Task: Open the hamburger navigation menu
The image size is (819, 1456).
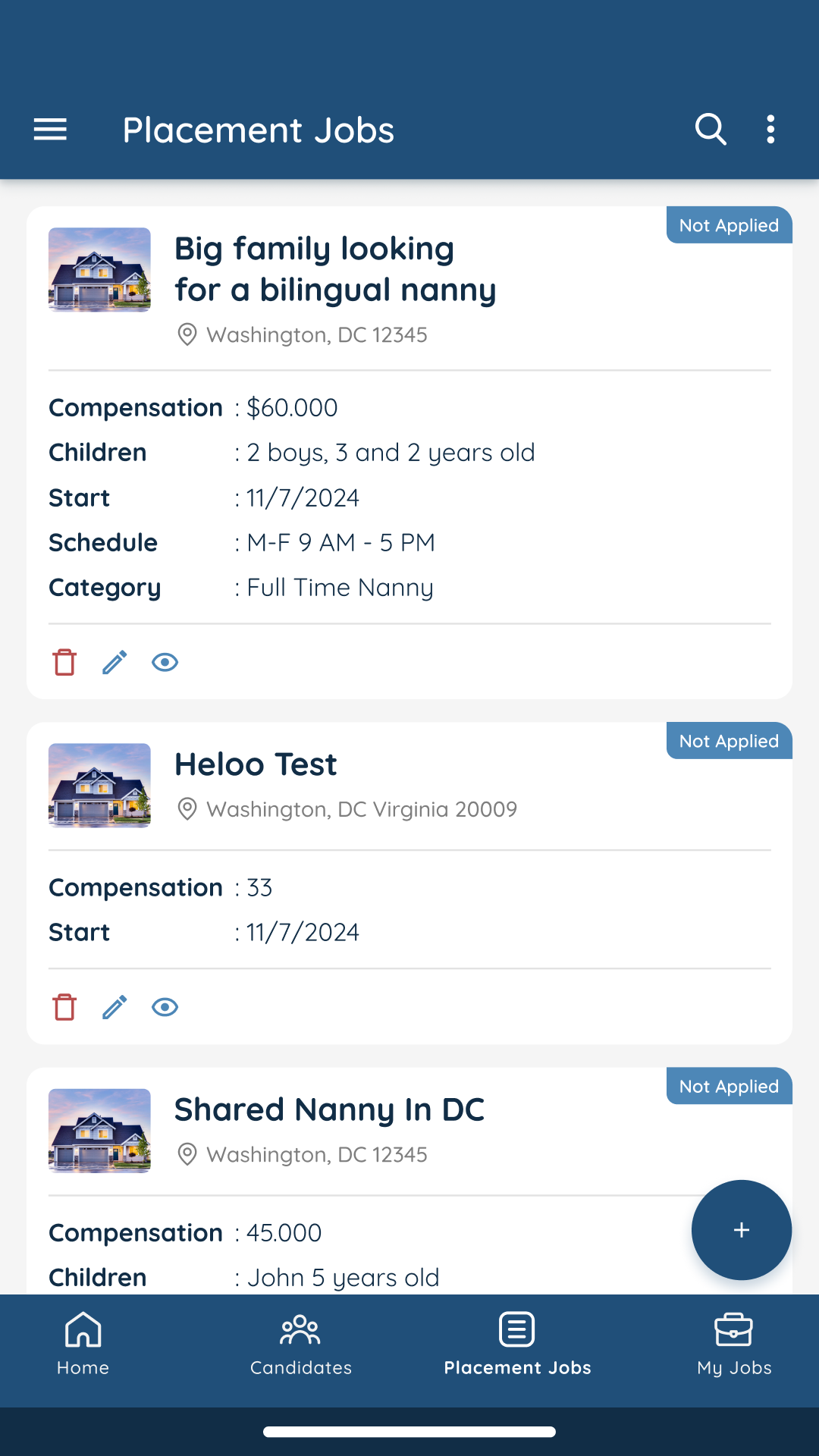Action: 50,130
